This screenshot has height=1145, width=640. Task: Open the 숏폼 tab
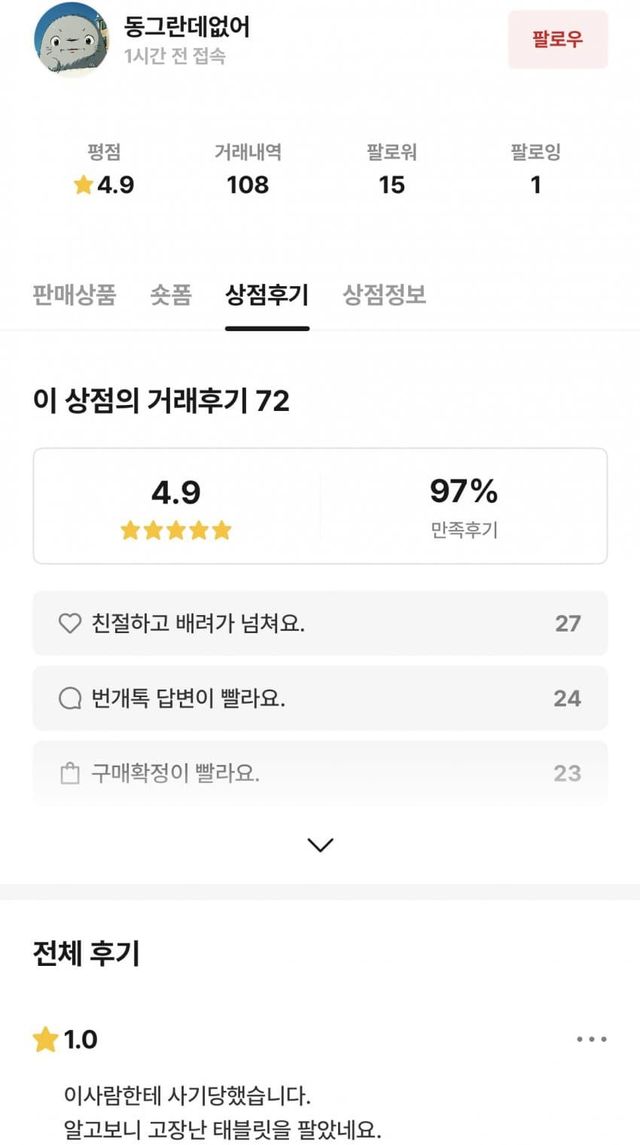171,295
